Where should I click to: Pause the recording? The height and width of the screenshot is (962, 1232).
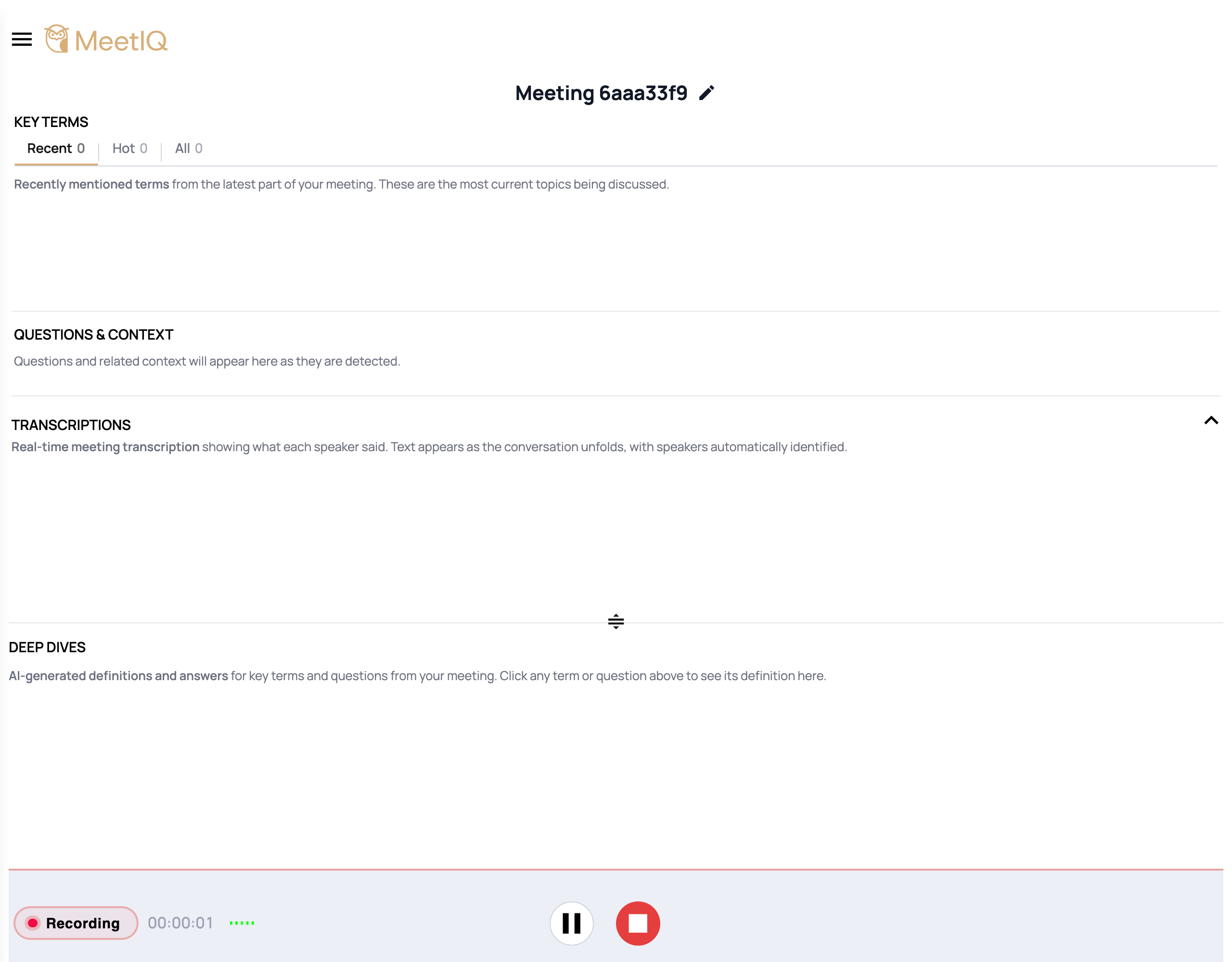(x=571, y=923)
